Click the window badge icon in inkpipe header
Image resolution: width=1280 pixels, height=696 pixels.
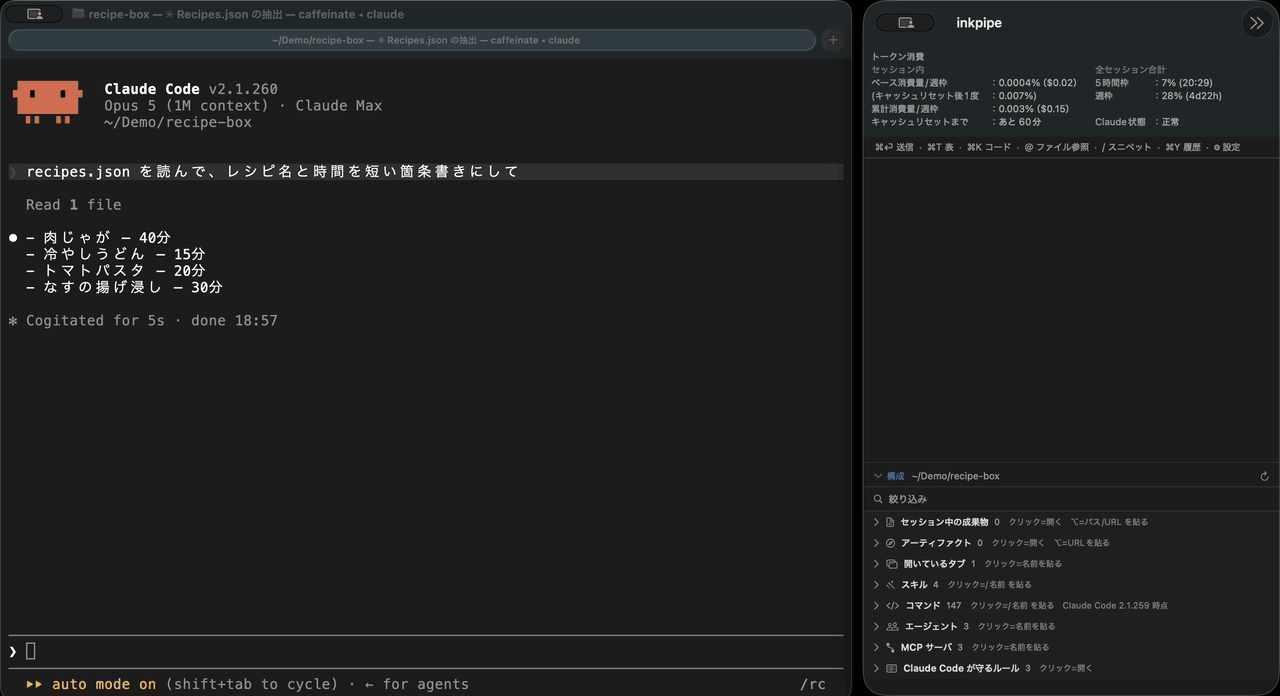click(x=906, y=23)
